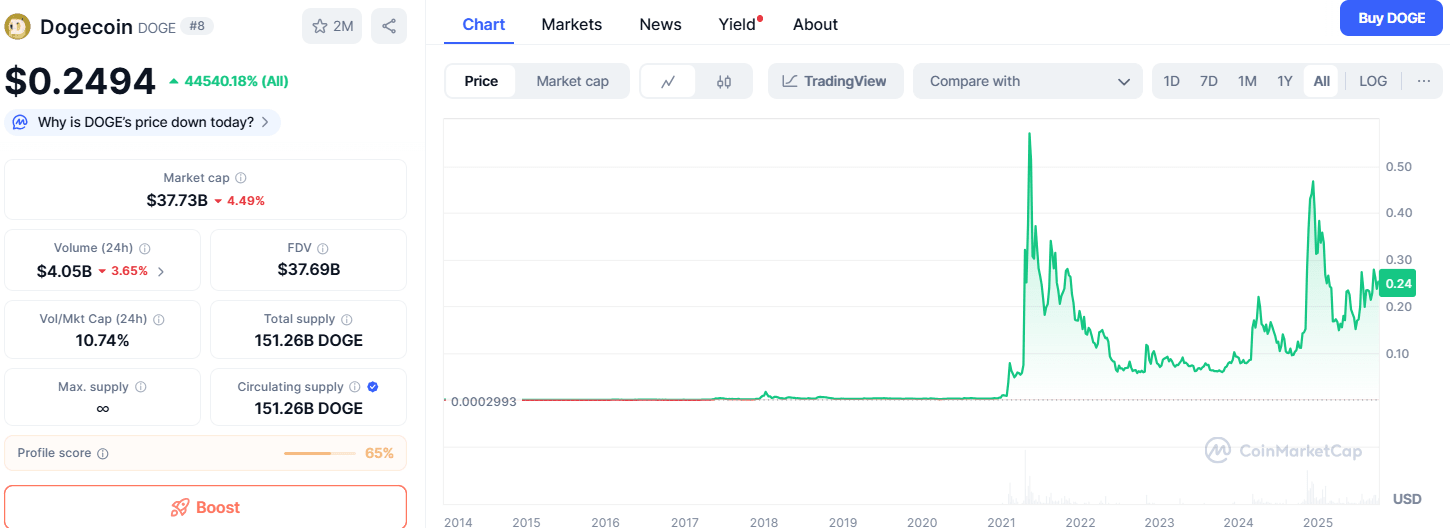Open the Compare with dropdown
Screen dimensions: 1450x528
(x=1027, y=81)
